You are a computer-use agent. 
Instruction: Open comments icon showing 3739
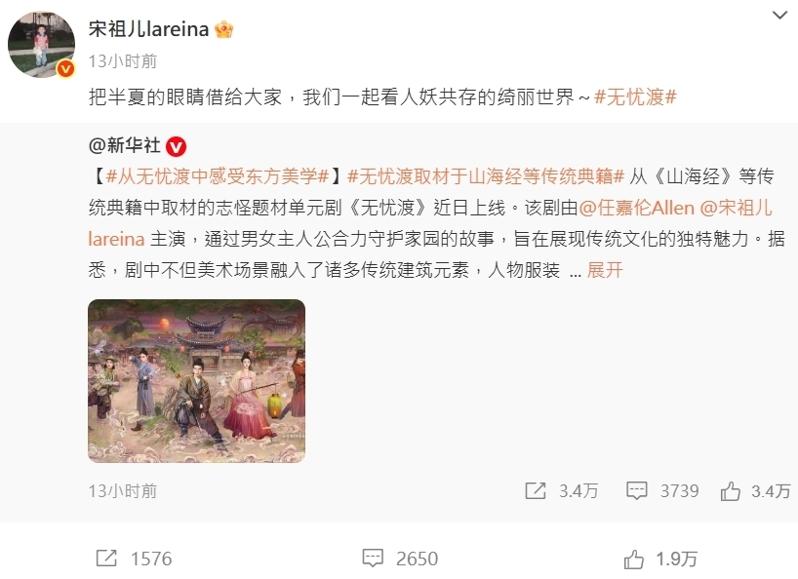(x=637, y=490)
